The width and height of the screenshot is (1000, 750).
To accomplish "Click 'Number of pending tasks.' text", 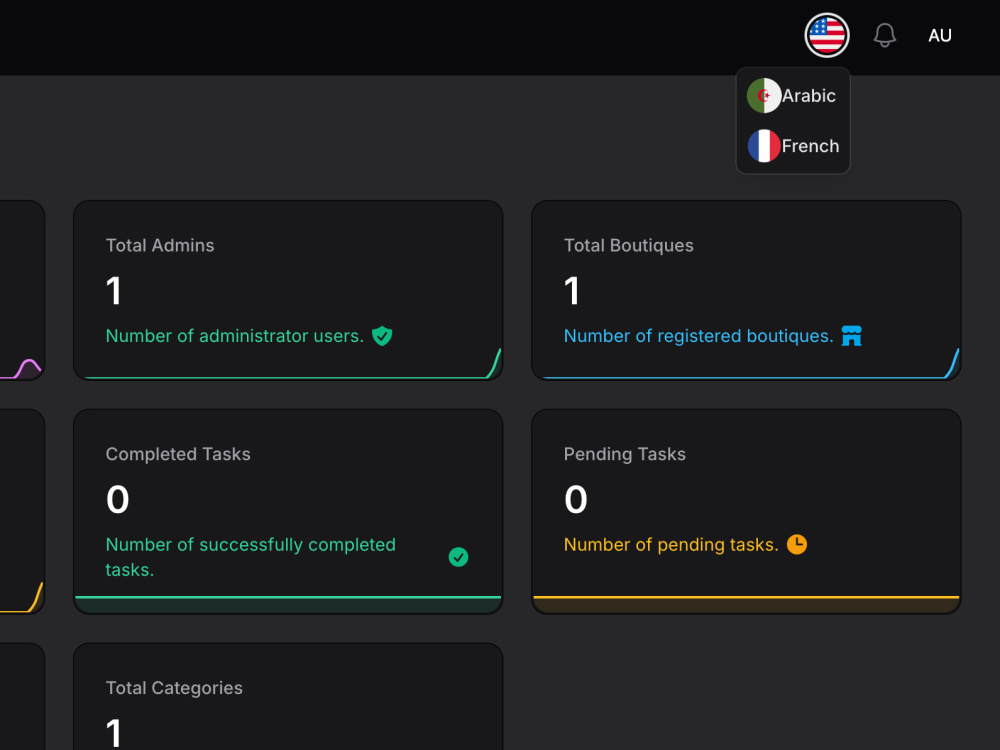I will [671, 545].
